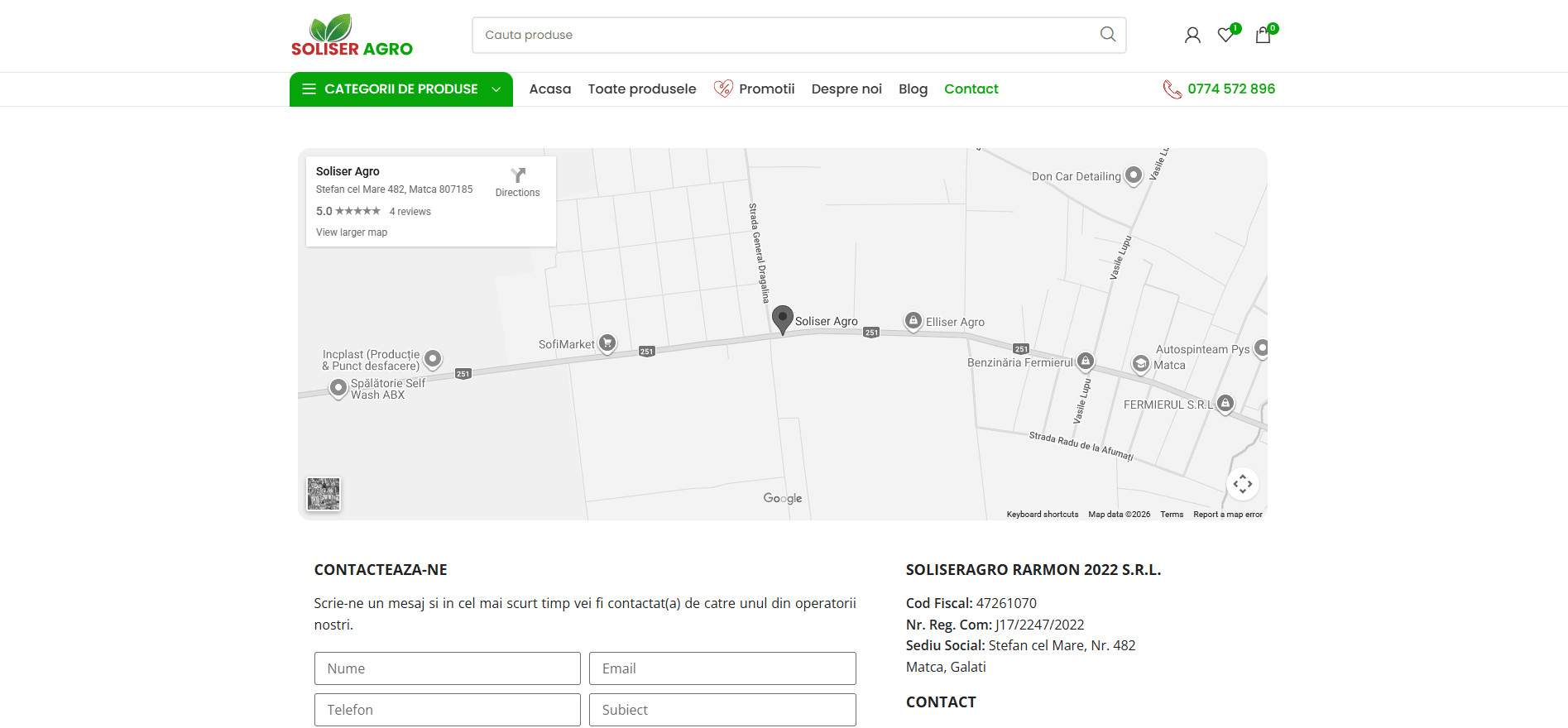Screen dimensions: 1568x728
Task: Click the View larger map link
Action: 352,232
